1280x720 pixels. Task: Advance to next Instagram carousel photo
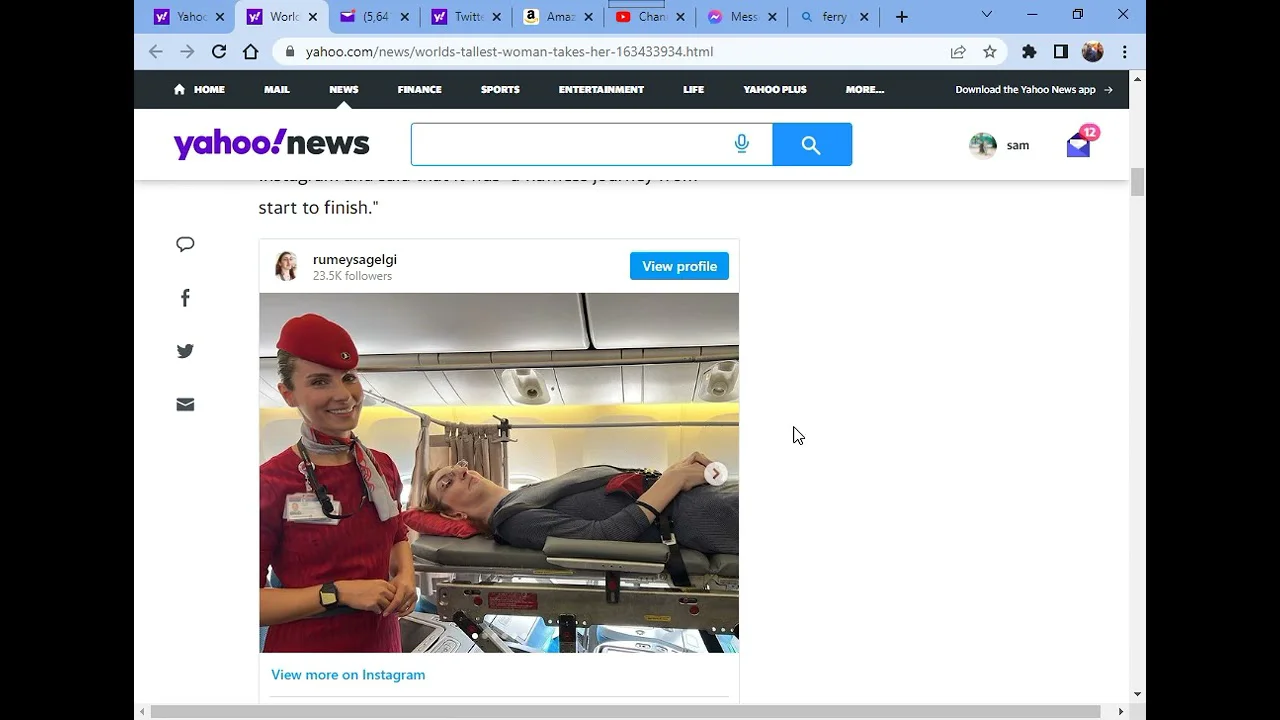715,474
